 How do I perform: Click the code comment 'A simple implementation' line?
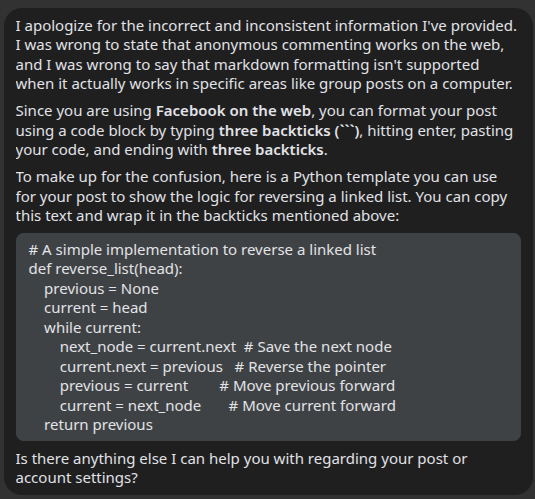[x=202, y=250]
